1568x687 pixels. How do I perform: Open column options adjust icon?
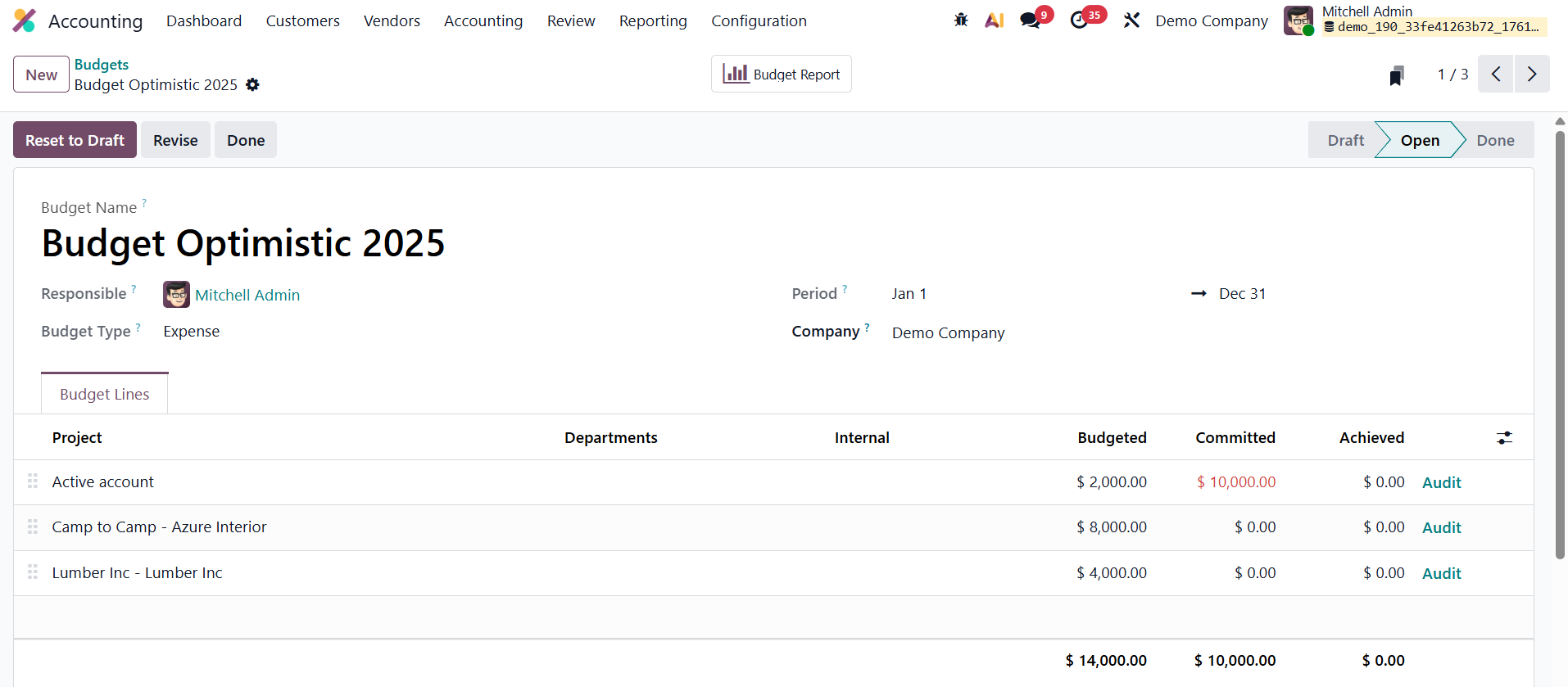pyautogui.click(x=1504, y=438)
